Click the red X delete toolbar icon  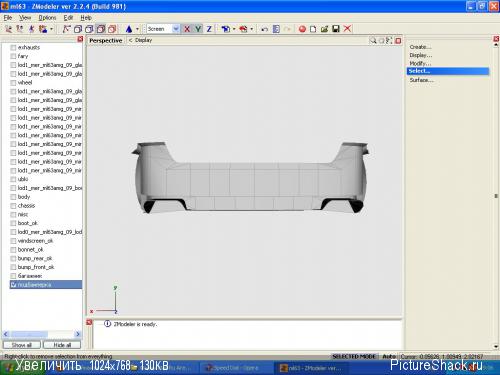click(347, 29)
